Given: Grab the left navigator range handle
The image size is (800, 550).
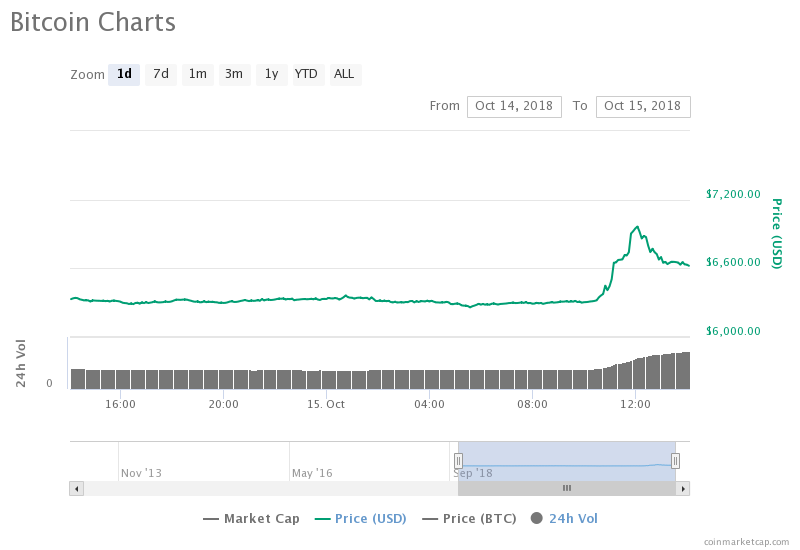Looking at the screenshot, I should coord(458,461).
